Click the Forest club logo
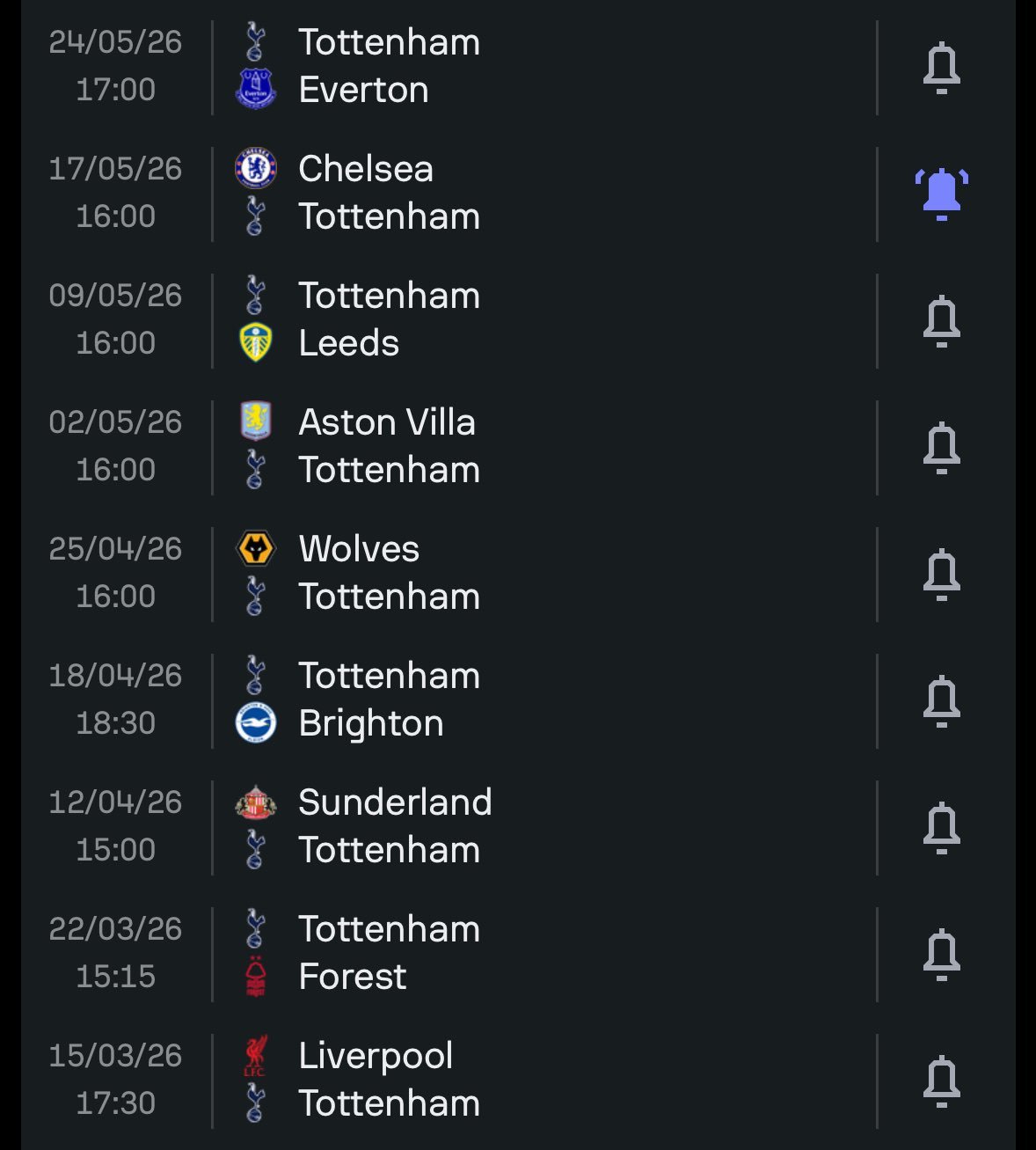Screen dimensions: 1036x1150 [x=256, y=977]
